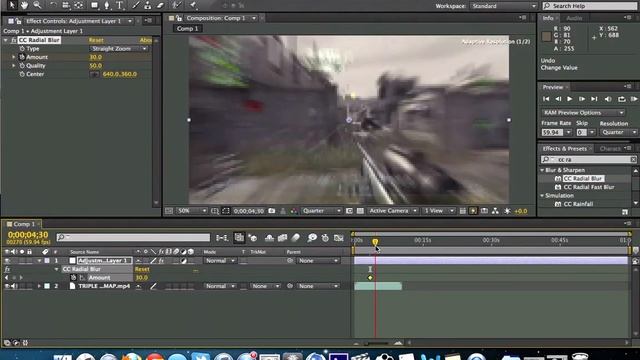Play the preview
Image resolution: width=640 pixels, height=360 pixels.
click(x=570, y=99)
